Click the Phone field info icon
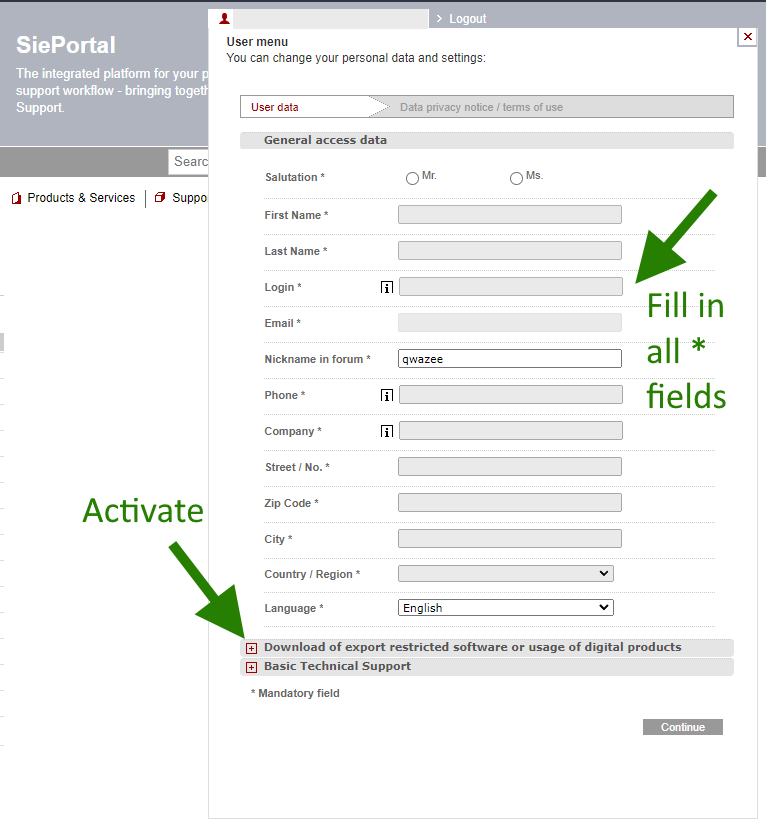Screen dimensions: 766x824 (x=387, y=396)
